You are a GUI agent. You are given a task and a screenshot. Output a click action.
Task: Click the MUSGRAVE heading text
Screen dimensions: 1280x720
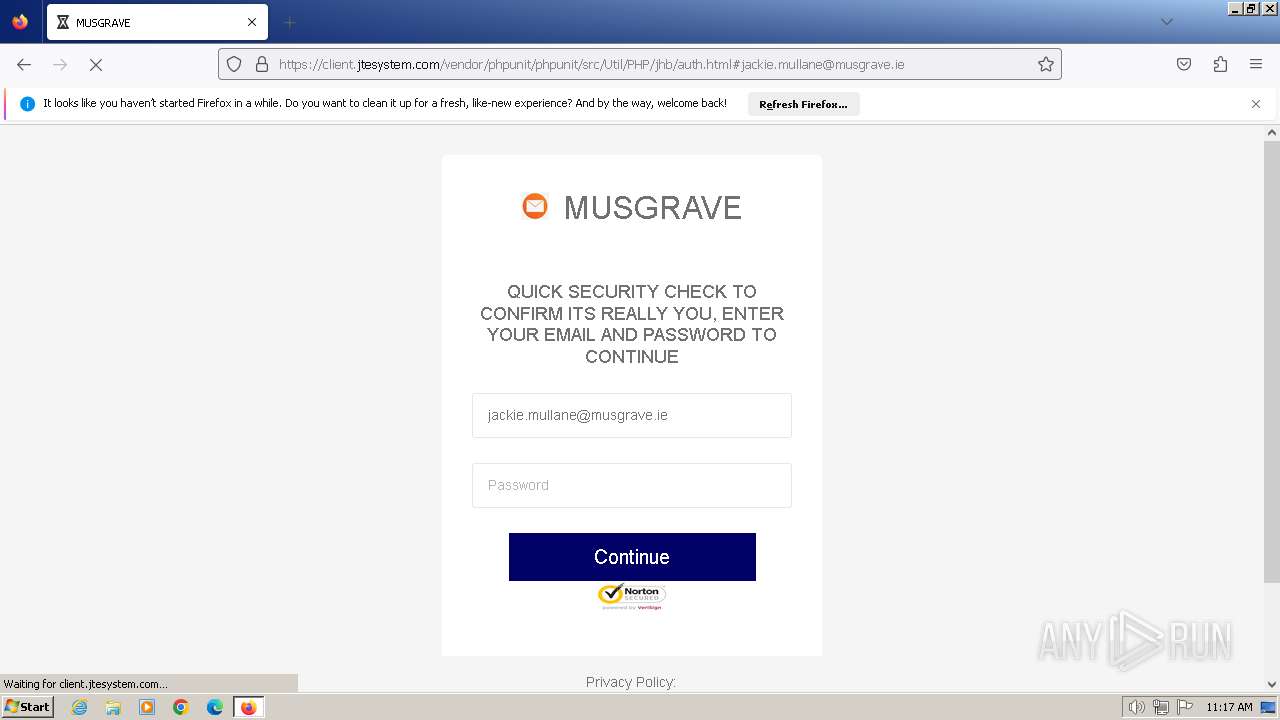click(653, 207)
